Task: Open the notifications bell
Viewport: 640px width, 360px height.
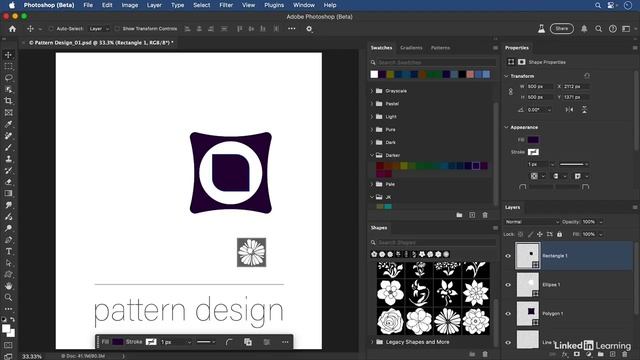Action: 584,29
